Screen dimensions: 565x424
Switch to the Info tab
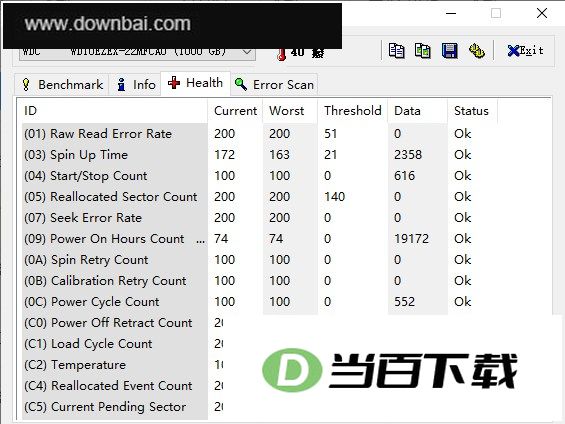coord(136,85)
